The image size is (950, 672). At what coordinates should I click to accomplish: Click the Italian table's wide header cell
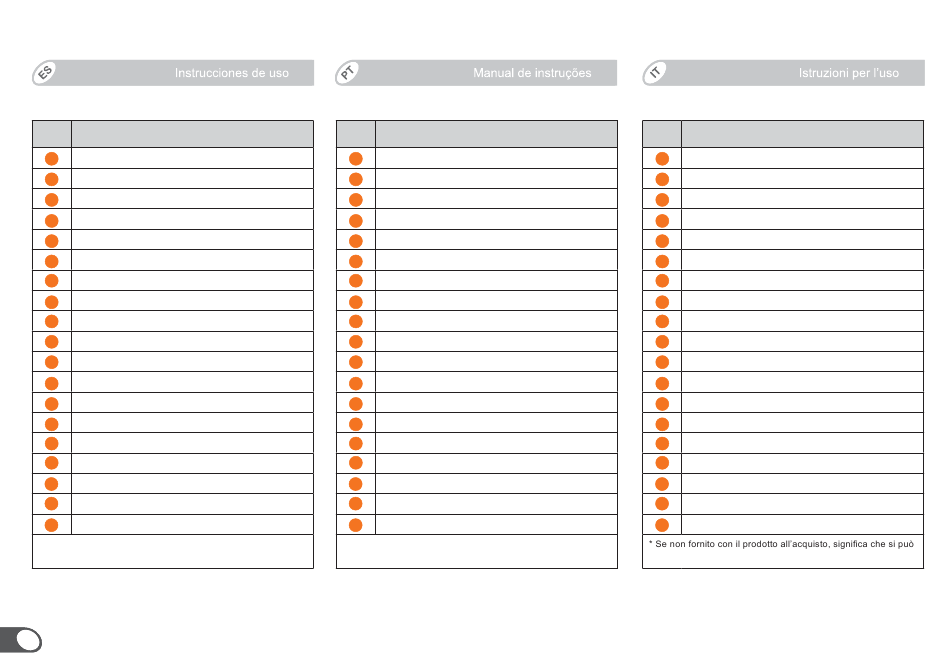point(802,134)
